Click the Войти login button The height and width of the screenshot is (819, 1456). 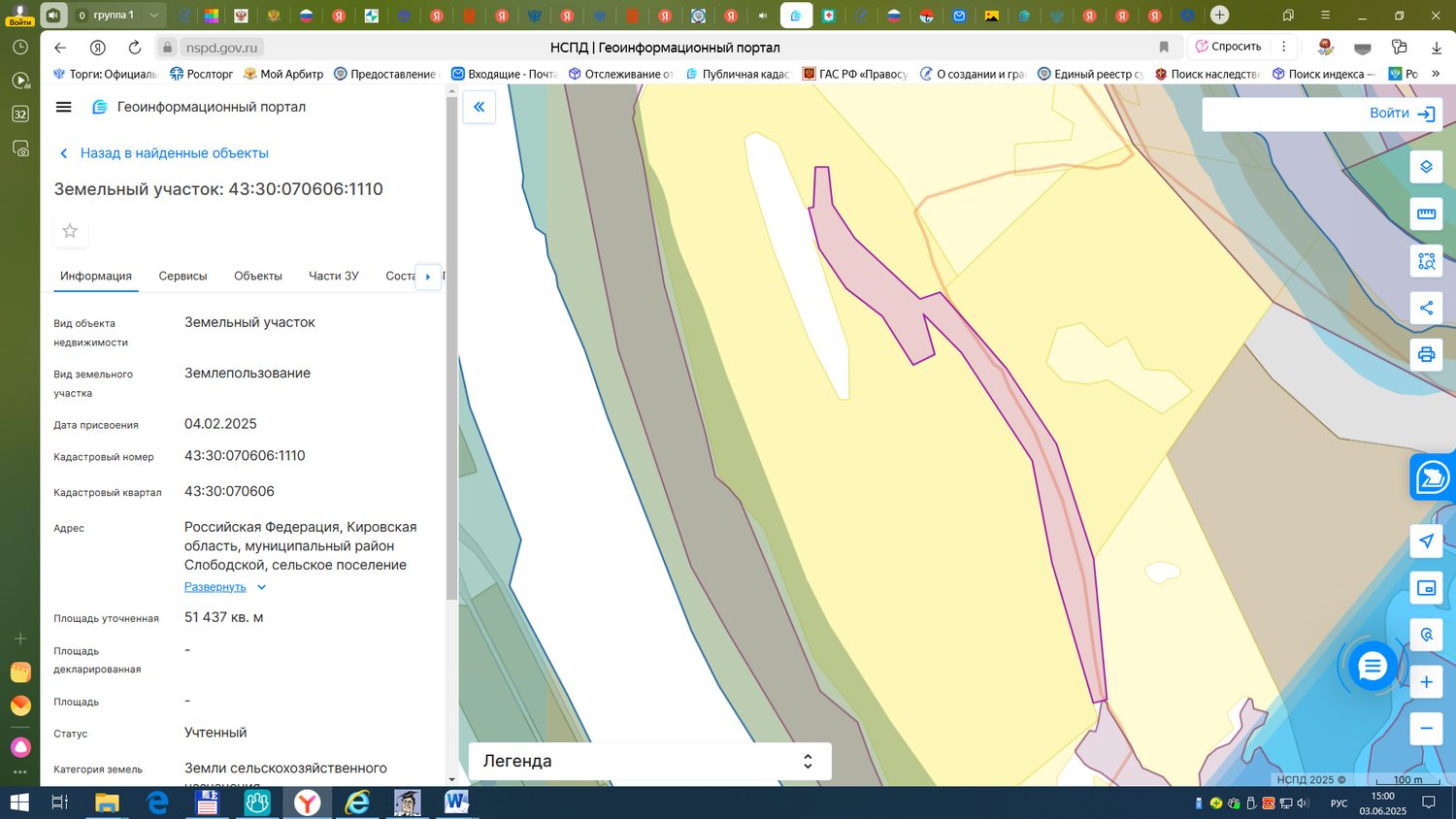(1403, 114)
